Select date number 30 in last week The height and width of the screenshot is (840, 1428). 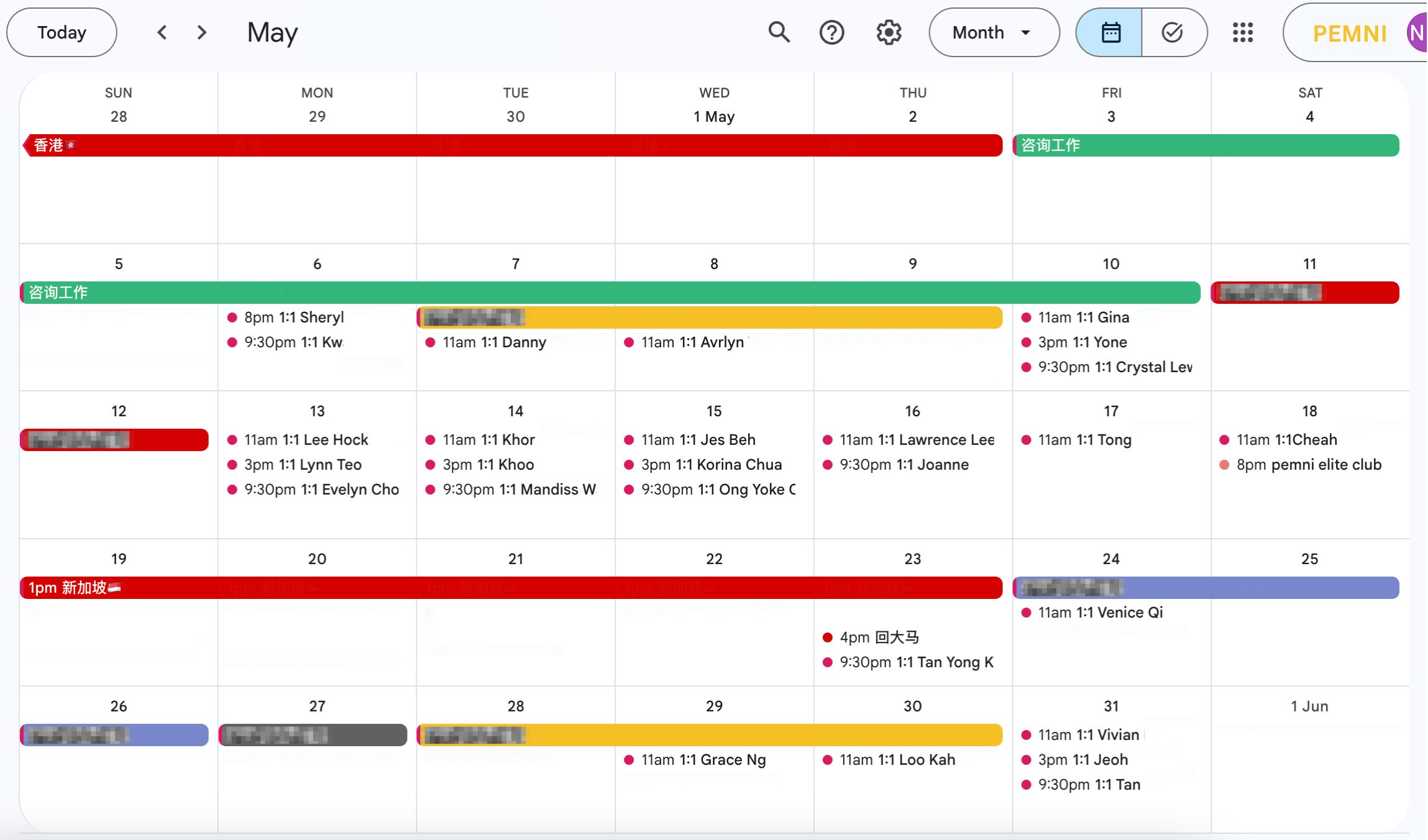point(912,706)
